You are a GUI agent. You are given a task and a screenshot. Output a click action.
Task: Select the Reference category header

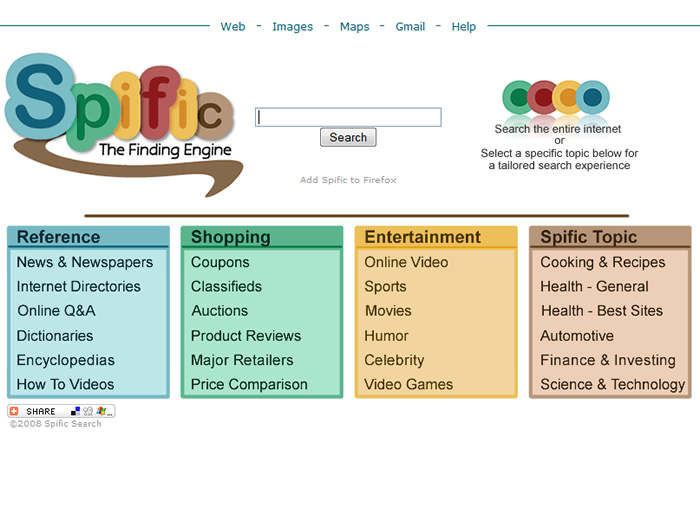pyautogui.click(x=58, y=237)
